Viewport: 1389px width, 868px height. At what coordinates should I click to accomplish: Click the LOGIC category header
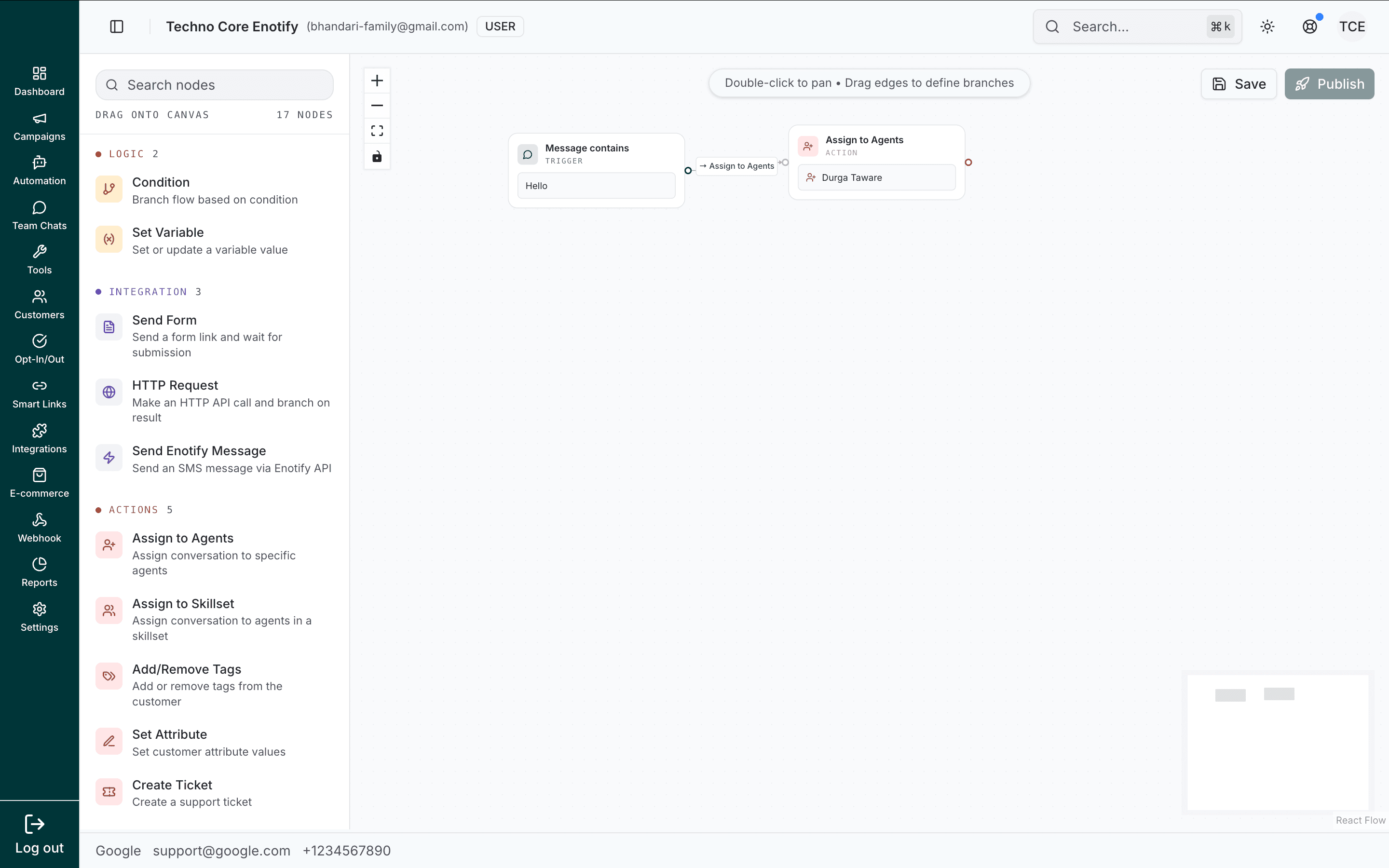(127, 154)
